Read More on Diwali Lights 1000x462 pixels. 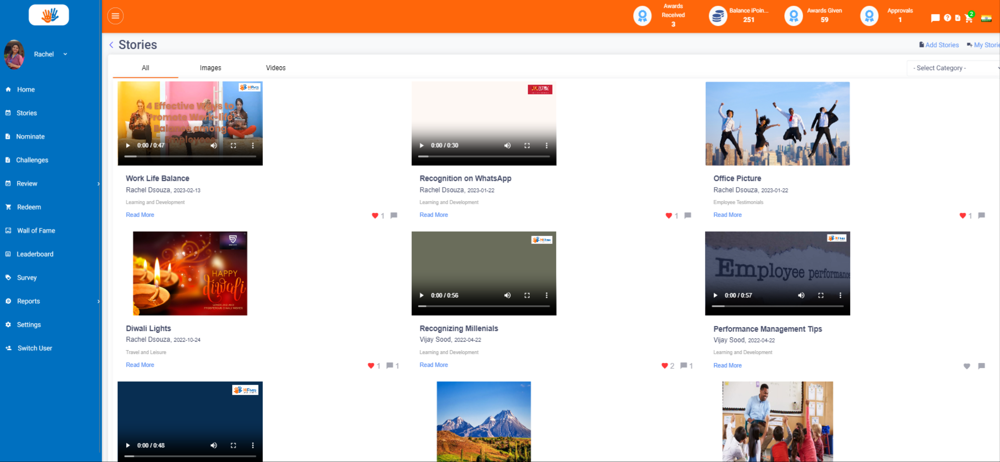pos(140,365)
